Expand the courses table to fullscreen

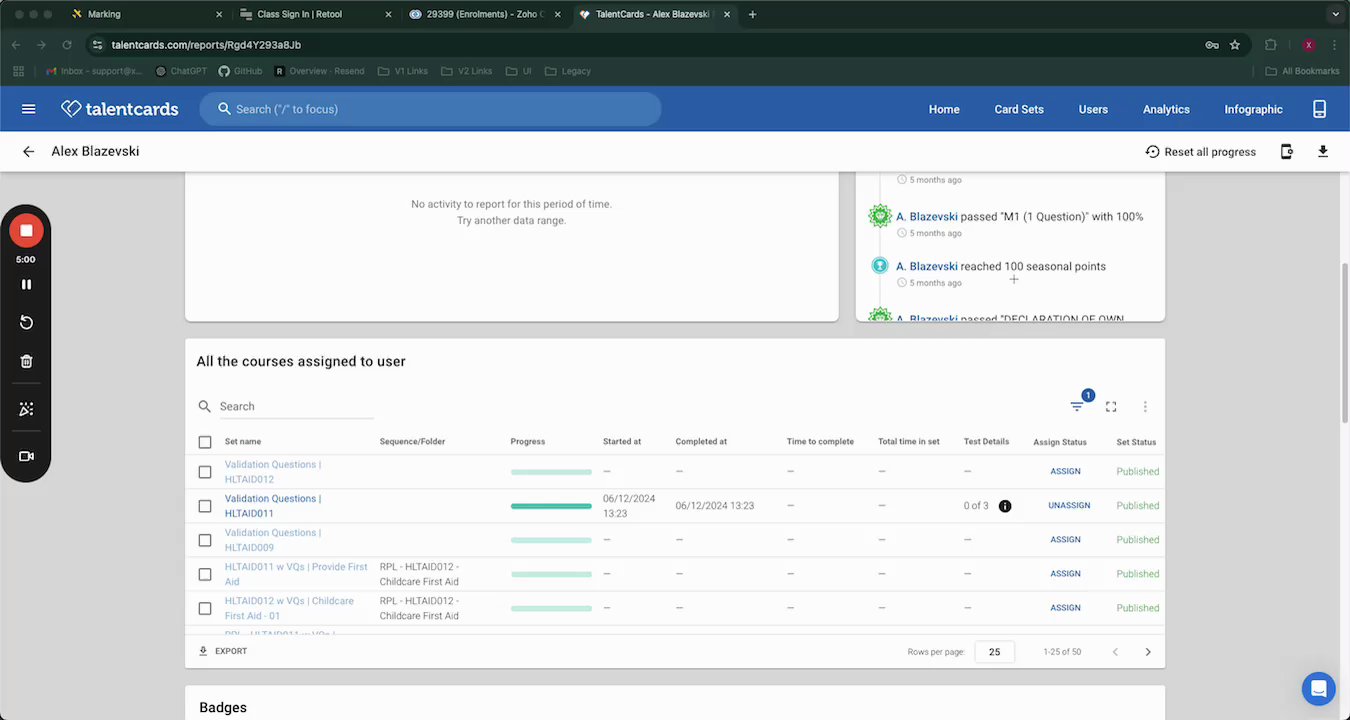click(x=1111, y=407)
